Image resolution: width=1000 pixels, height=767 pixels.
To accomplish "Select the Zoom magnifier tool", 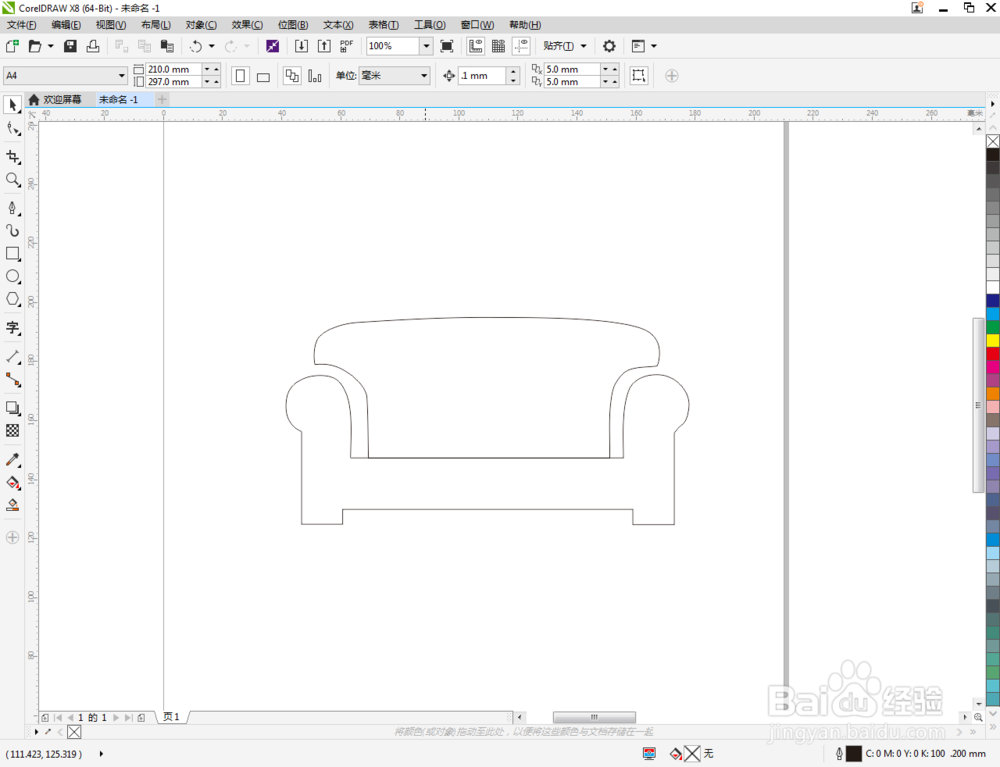I will [13, 180].
